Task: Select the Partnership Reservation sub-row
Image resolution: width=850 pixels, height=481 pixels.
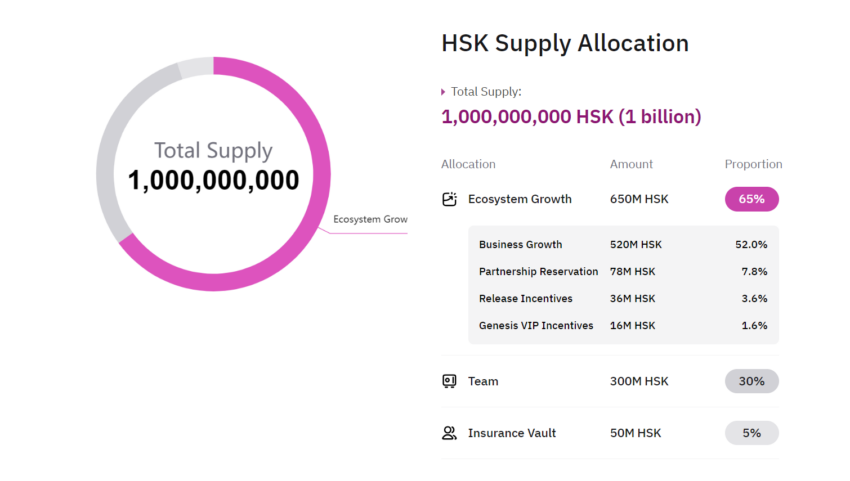Action: (x=538, y=271)
